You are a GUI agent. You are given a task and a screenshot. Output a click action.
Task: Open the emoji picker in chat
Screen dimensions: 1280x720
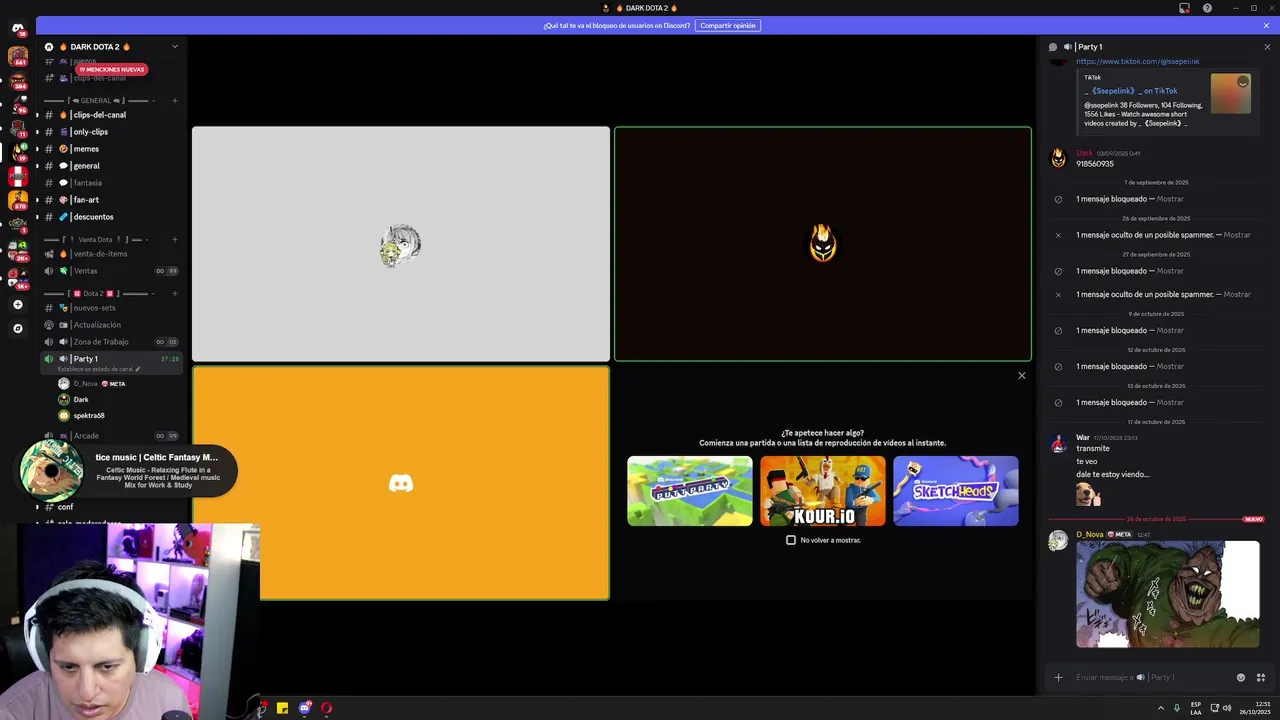(1241, 677)
